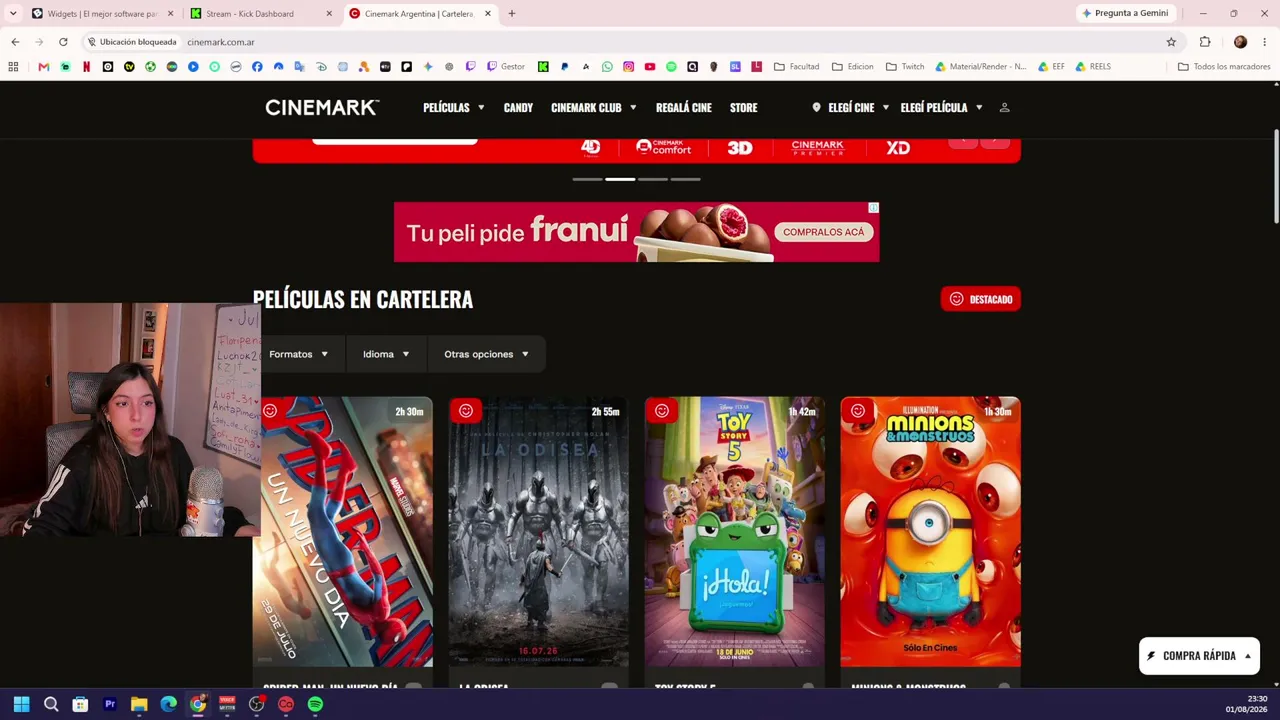Open Spotify from the taskbar
The height and width of the screenshot is (720, 1280).
coord(315,704)
